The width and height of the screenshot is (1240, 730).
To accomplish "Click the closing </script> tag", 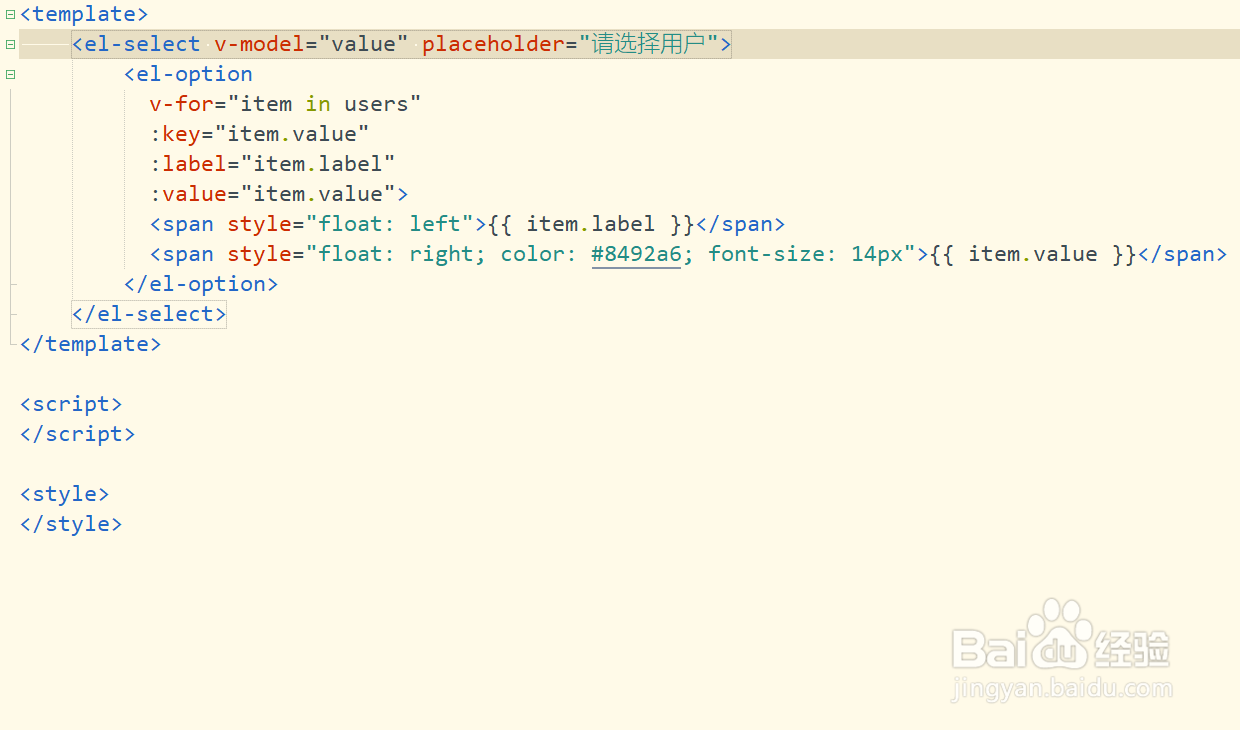I will [x=77, y=434].
